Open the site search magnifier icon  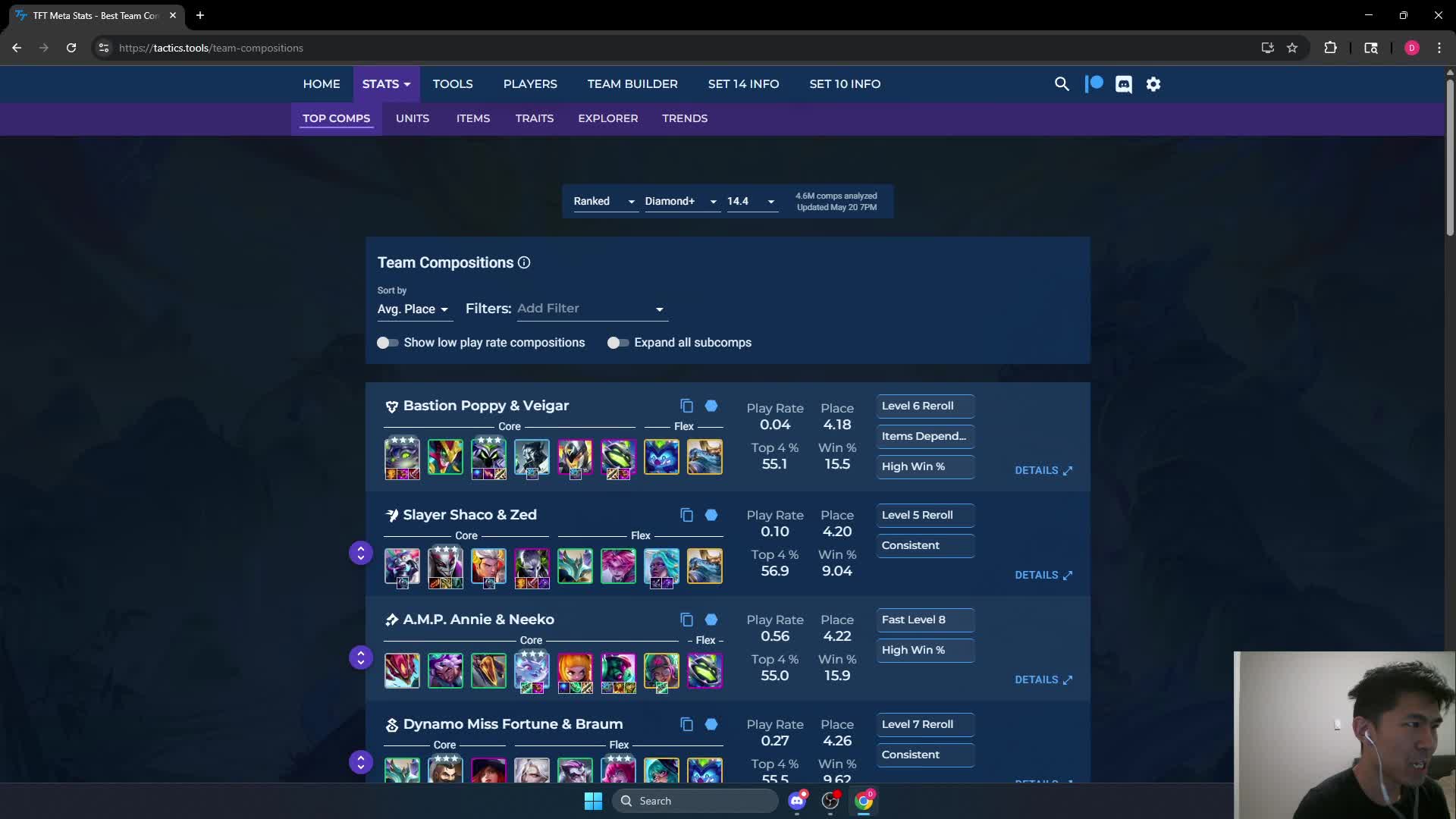click(x=1062, y=84)
